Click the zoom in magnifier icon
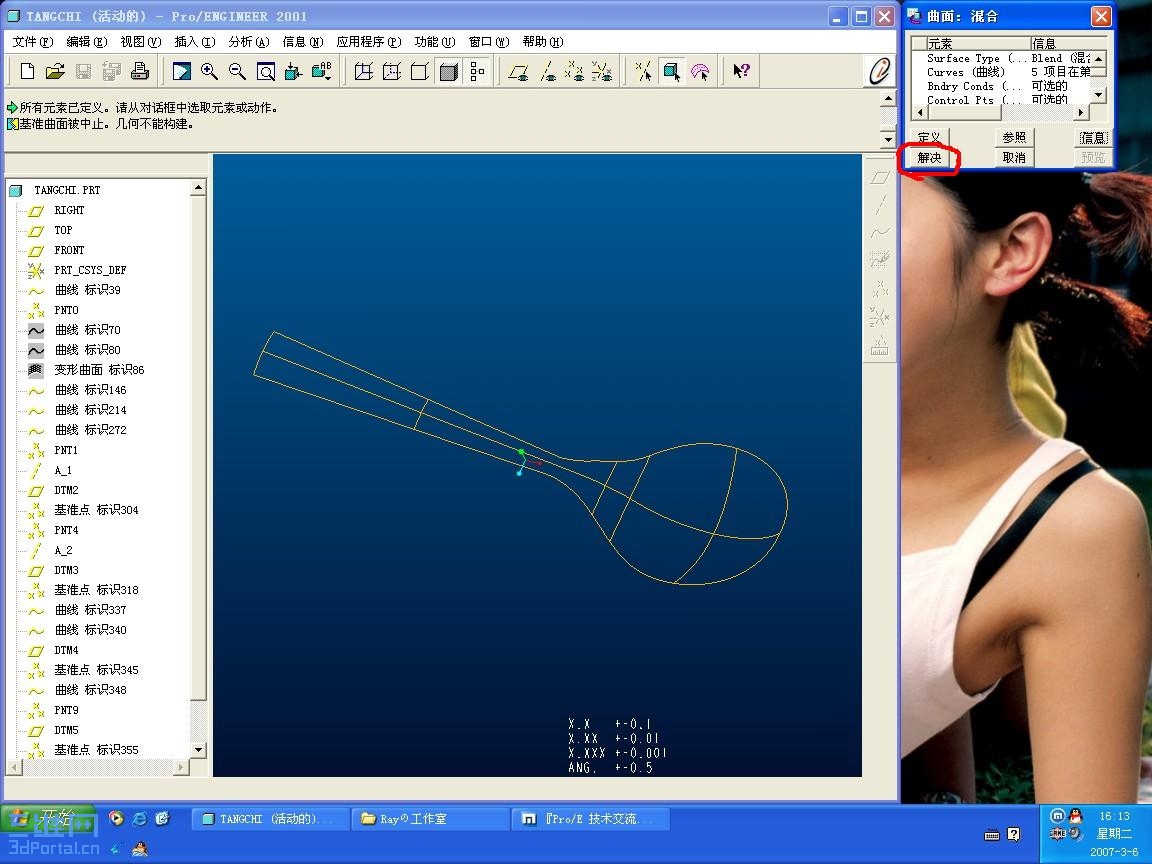The image size is (1152, 864). coord(209,71)
